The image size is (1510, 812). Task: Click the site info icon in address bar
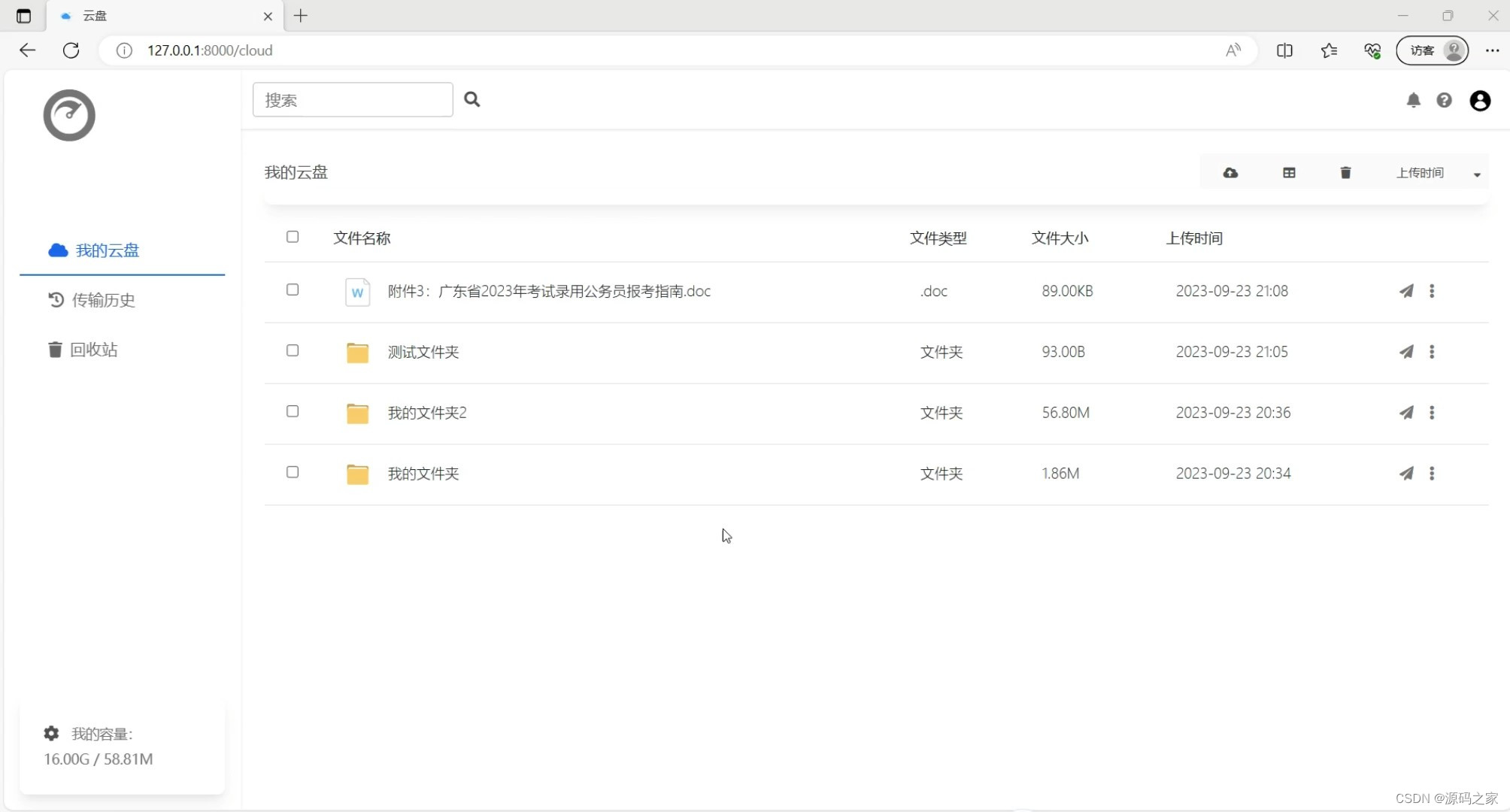pyautogui.click(x=124, y=50)
